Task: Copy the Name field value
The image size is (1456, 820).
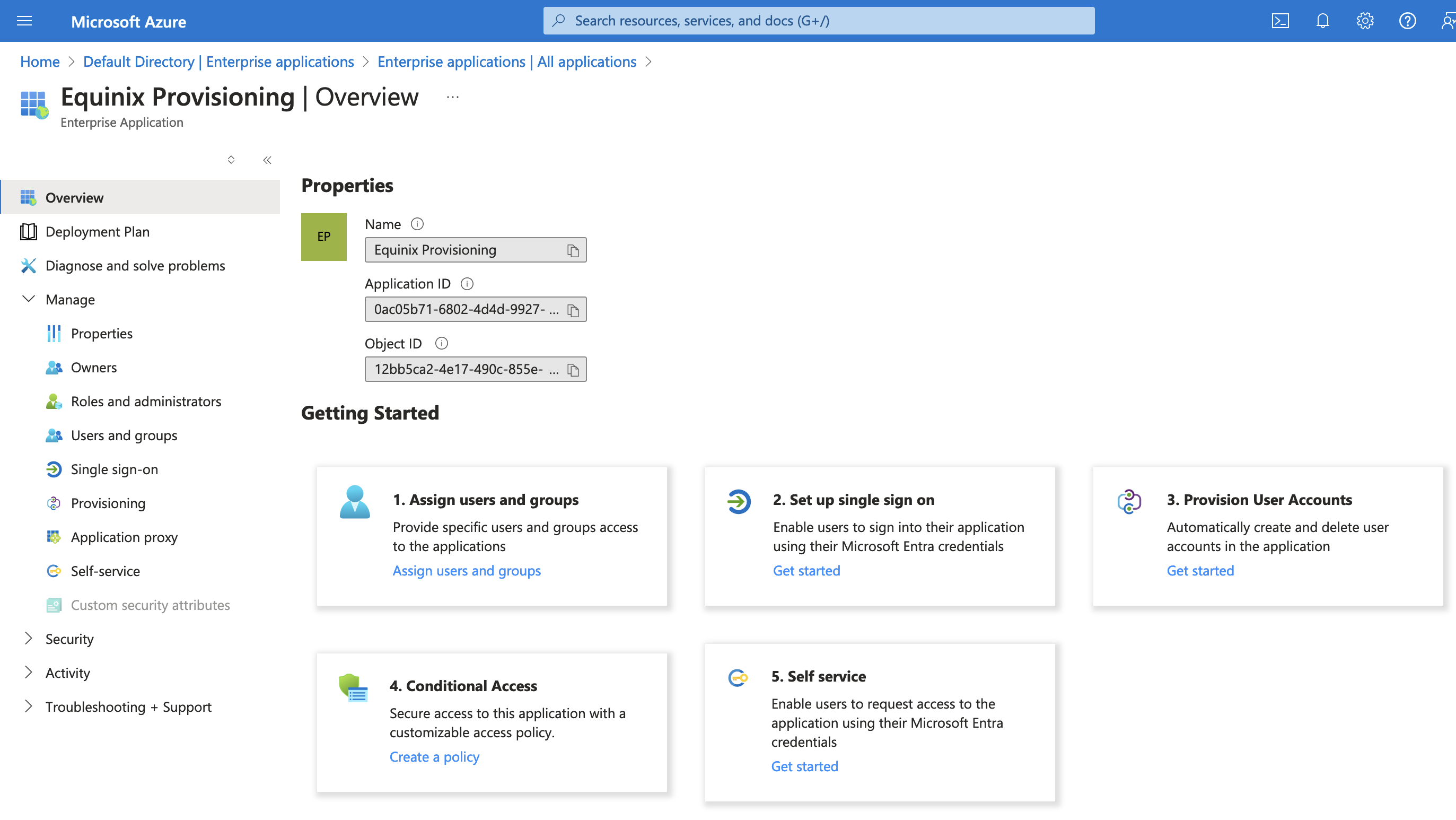Action: (573, 250)
